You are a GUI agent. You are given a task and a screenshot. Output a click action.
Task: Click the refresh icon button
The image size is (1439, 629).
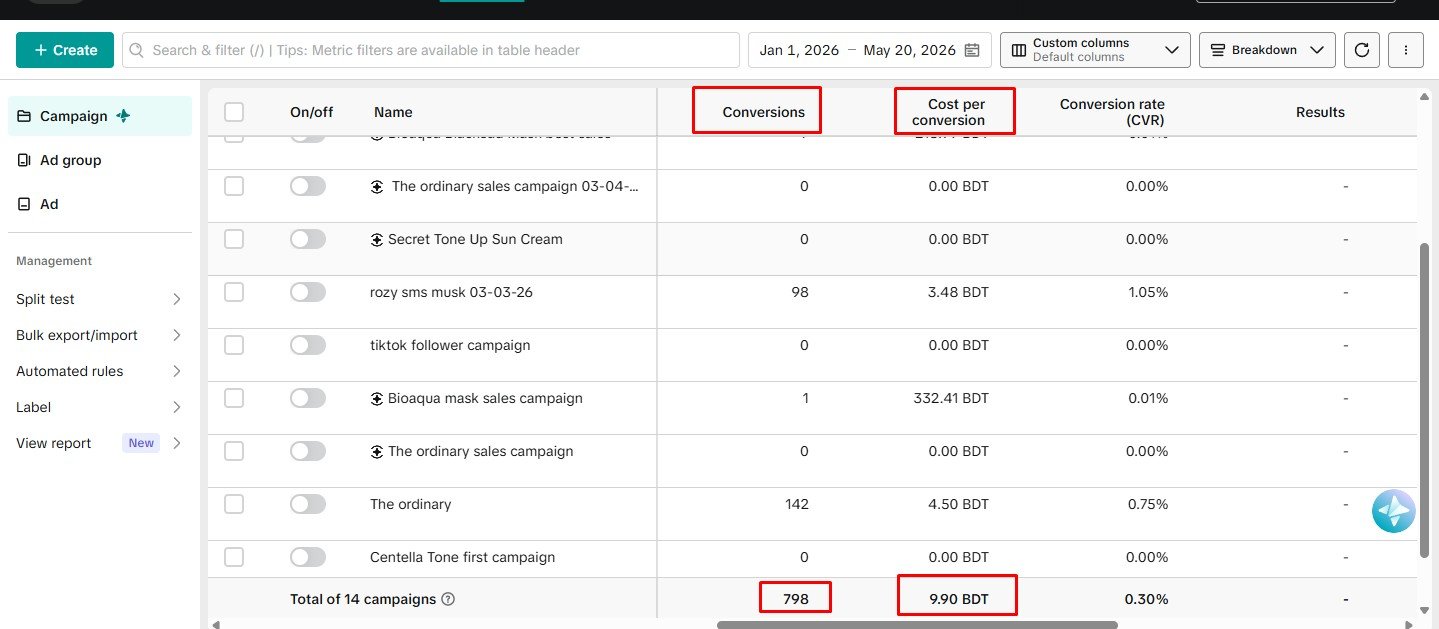click(x=1362, y=50)
